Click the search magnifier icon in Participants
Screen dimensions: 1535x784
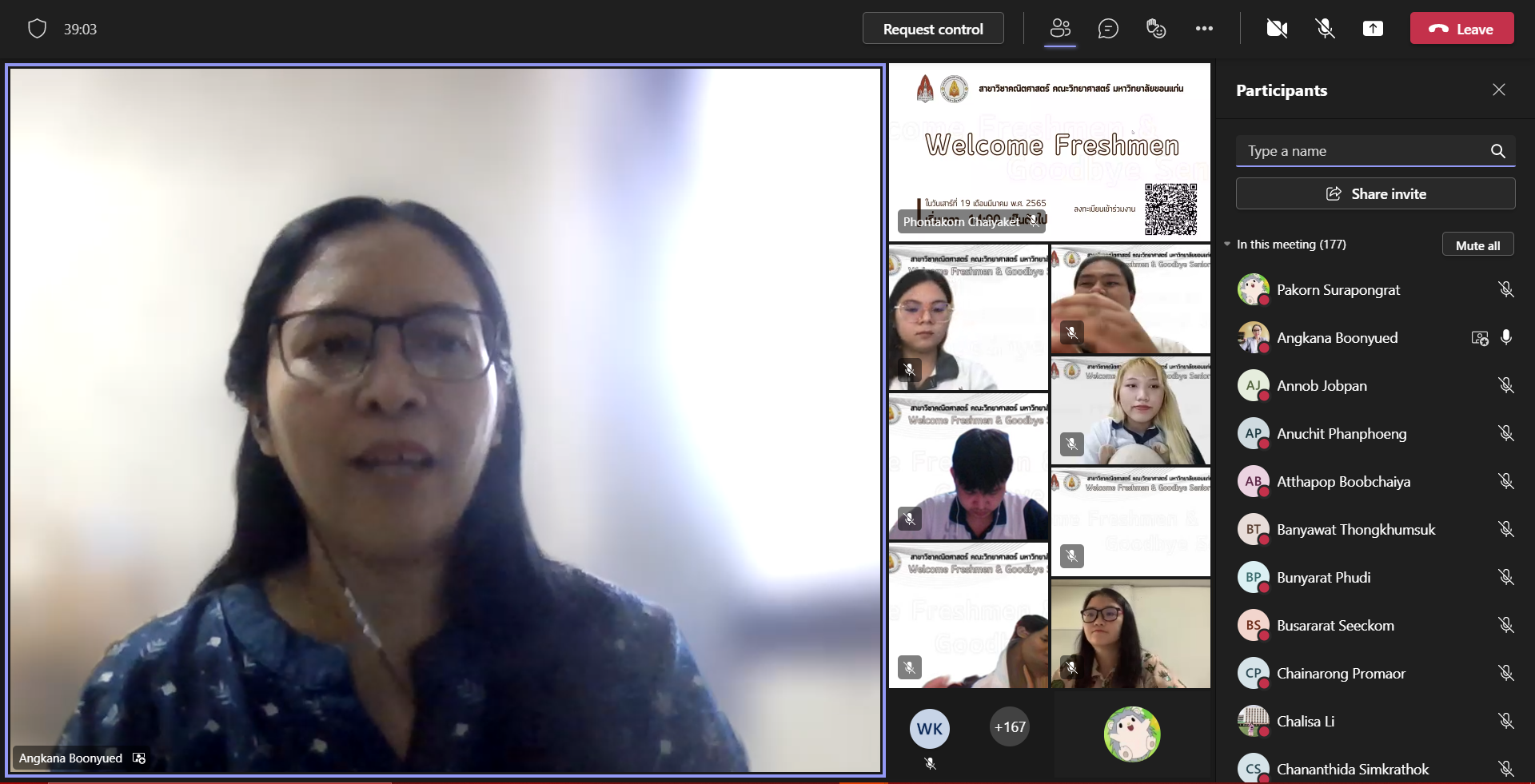1497,151
